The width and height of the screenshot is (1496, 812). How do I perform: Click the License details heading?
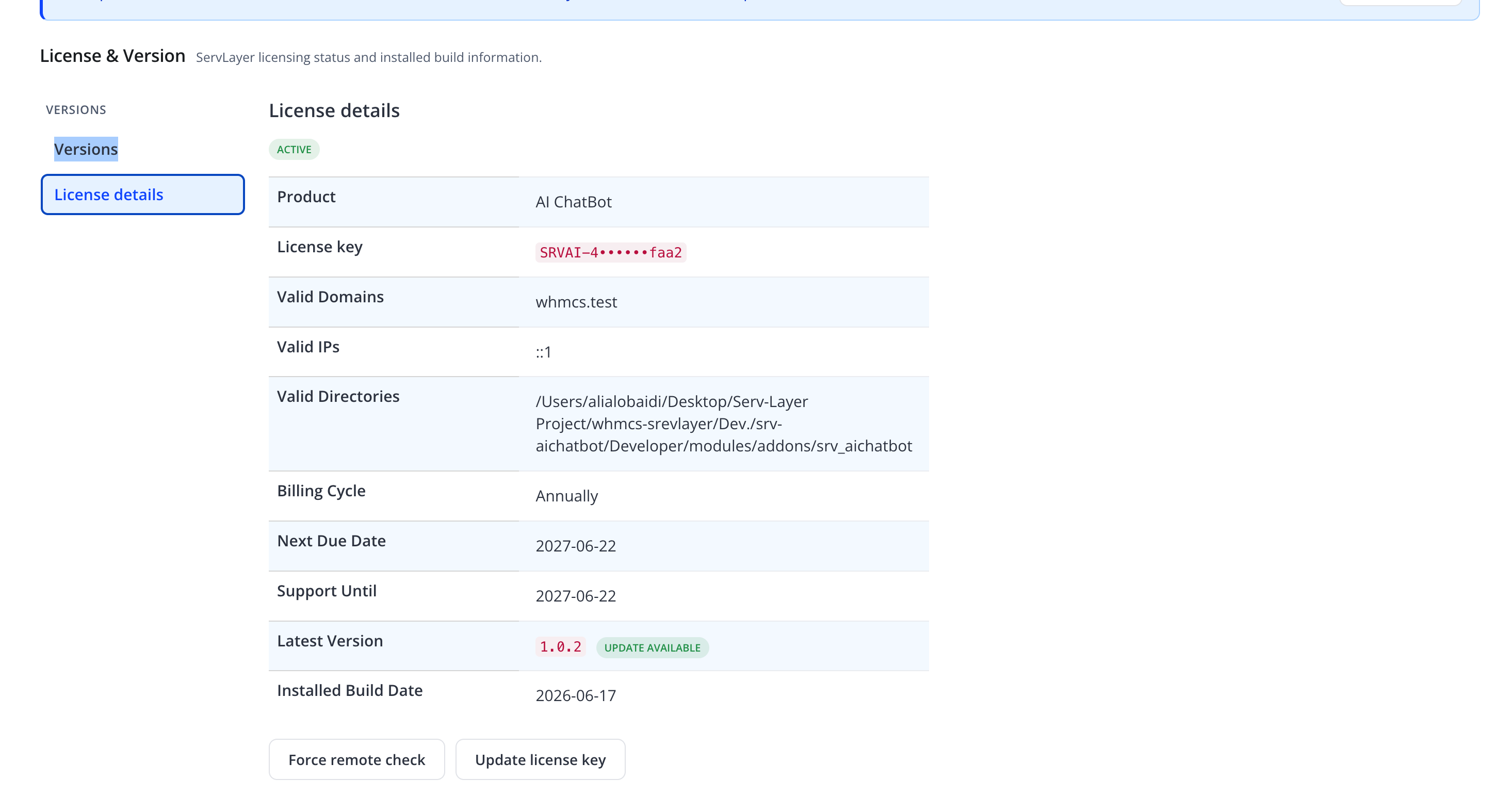[x=334, y=110]
